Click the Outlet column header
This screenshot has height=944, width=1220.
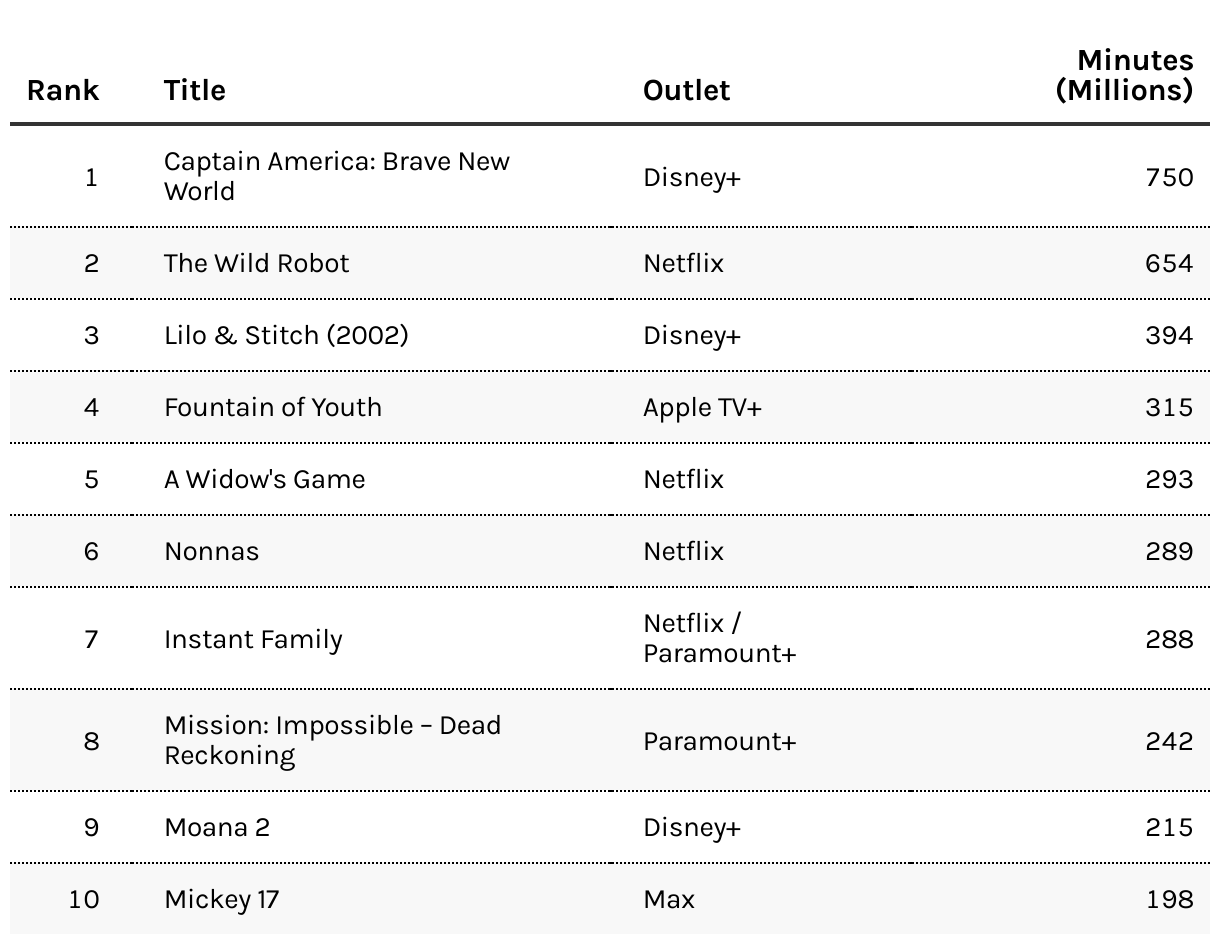686,90
